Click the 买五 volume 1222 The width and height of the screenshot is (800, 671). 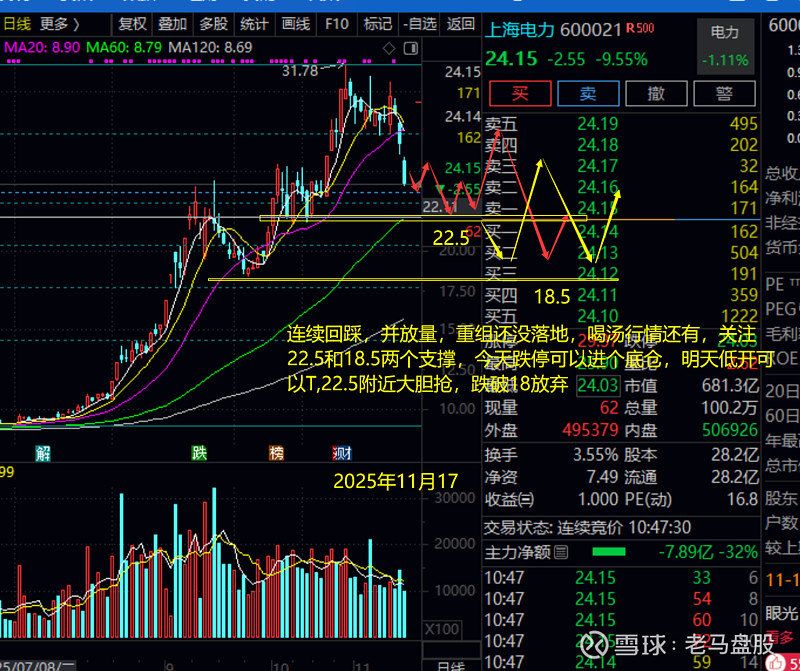tap(740, 316)
